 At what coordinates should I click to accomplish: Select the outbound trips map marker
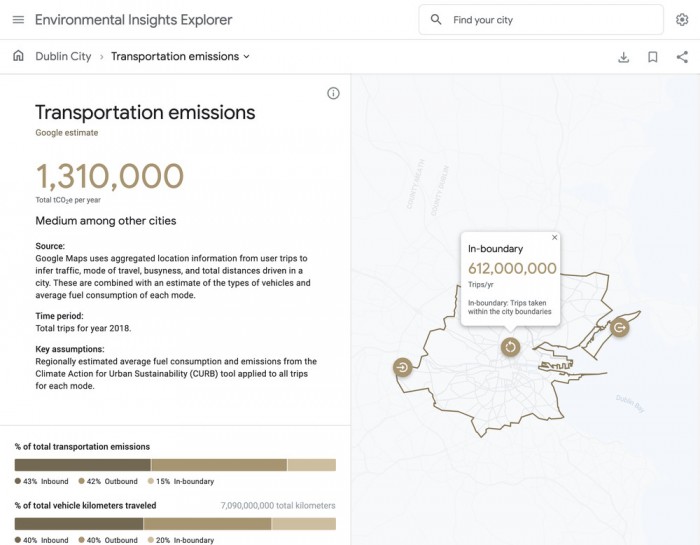pos(619,327)
